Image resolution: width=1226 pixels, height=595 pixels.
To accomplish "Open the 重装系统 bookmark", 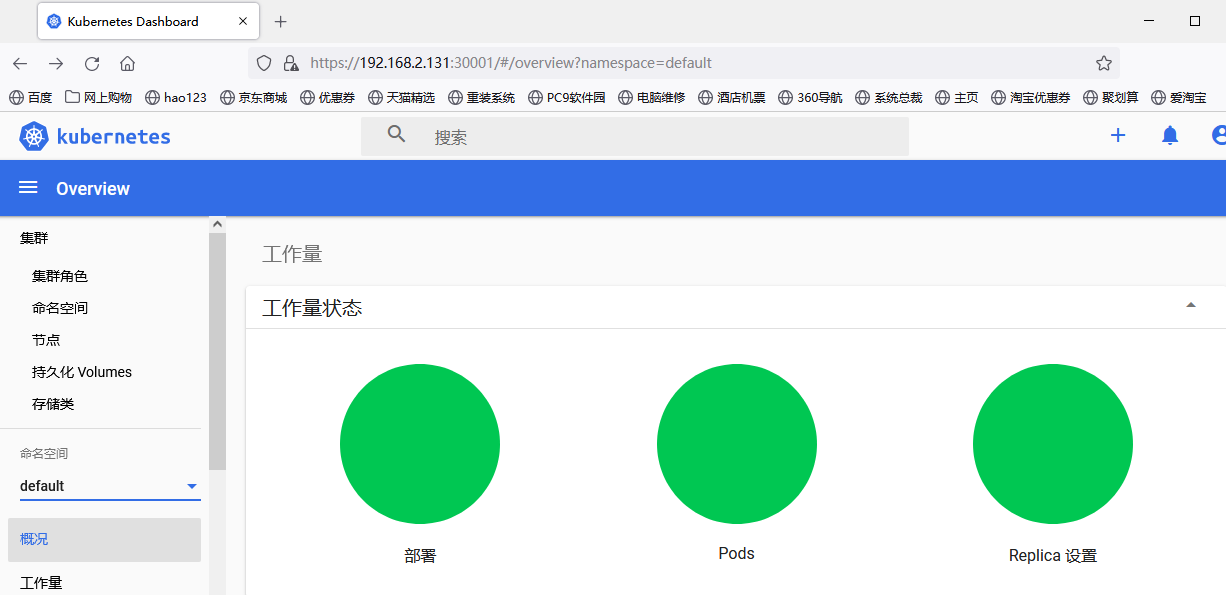I will click(x=481, y=97).
